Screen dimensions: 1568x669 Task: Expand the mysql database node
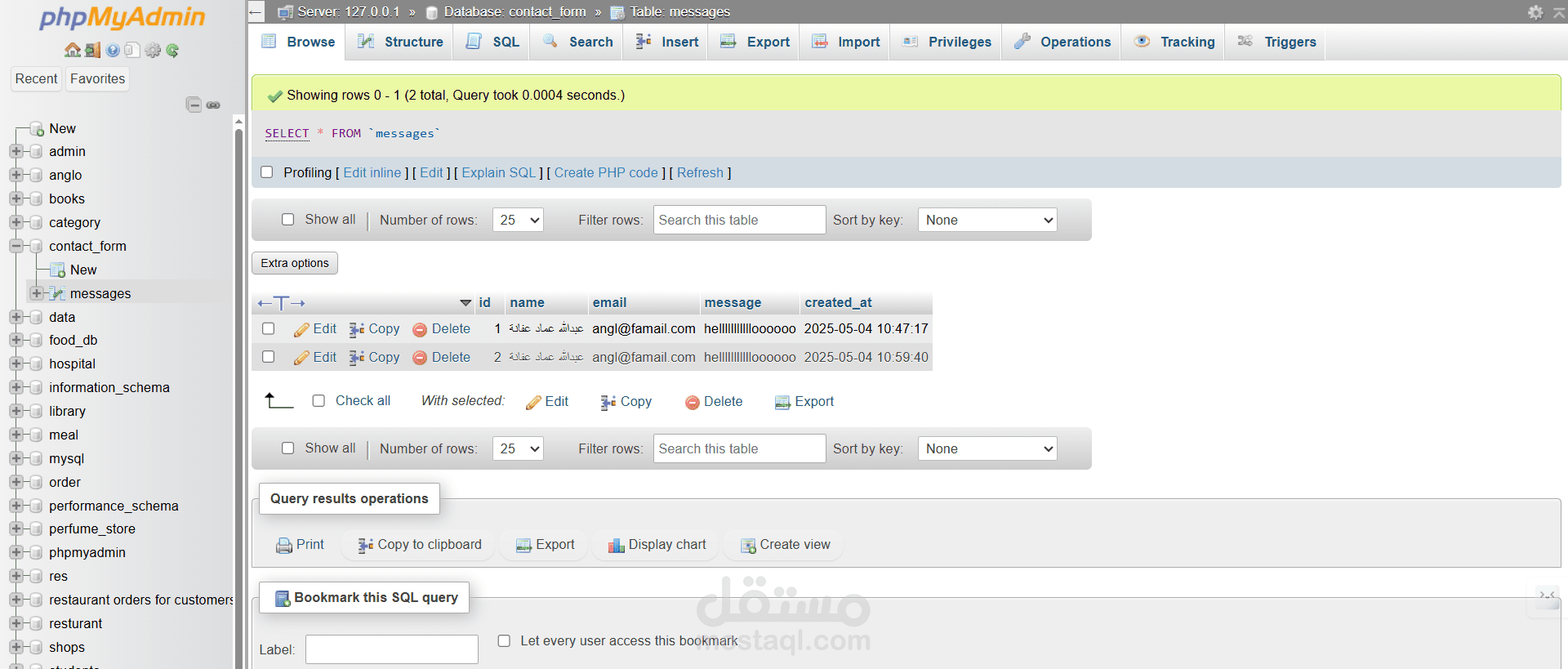[x=16, y=458]
